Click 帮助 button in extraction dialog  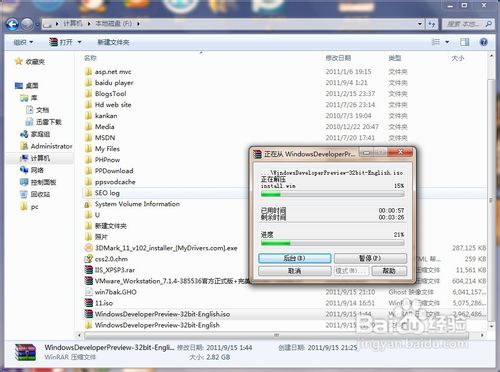(389, 271)
